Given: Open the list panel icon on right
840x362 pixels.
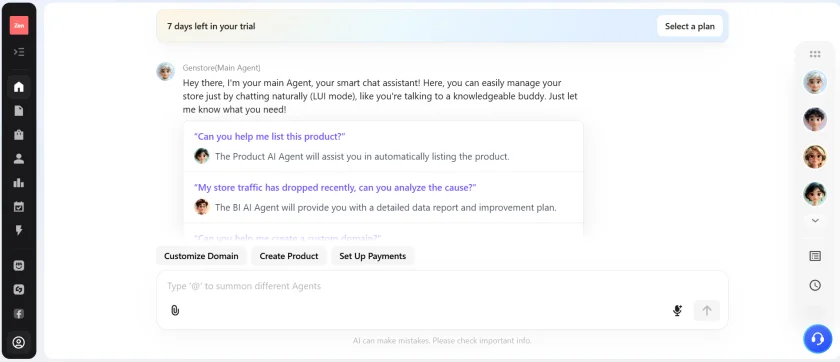Looking at the screenshot, I should [x=815, y=256].
